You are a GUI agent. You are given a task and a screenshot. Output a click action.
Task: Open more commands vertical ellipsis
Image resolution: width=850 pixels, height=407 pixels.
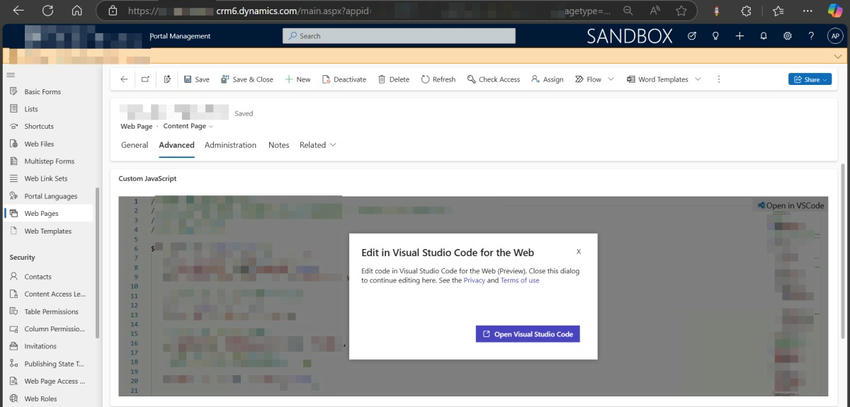(x=719, y=79)
